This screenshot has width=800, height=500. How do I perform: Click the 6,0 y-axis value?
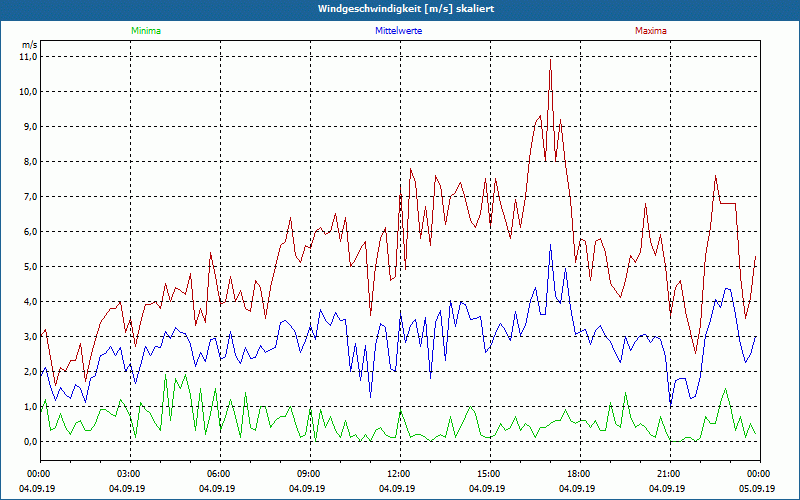pos(31,232)
